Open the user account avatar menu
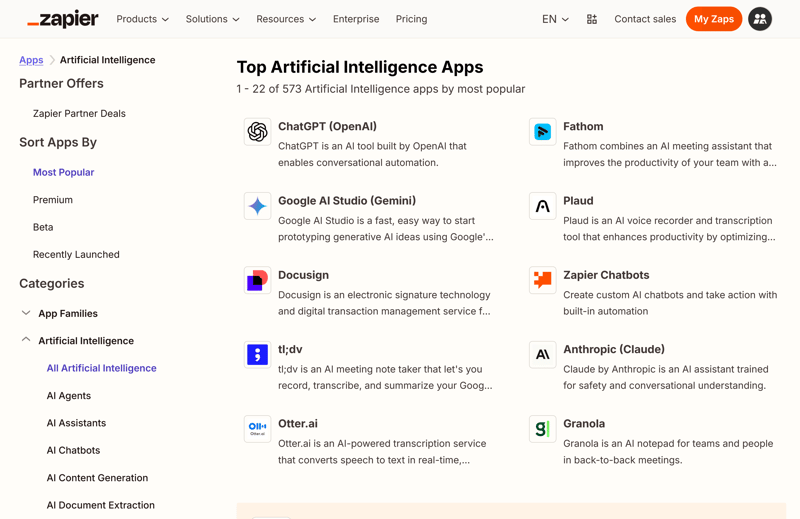This screenshot has height=519, width=800. click(x=760, y=19)
